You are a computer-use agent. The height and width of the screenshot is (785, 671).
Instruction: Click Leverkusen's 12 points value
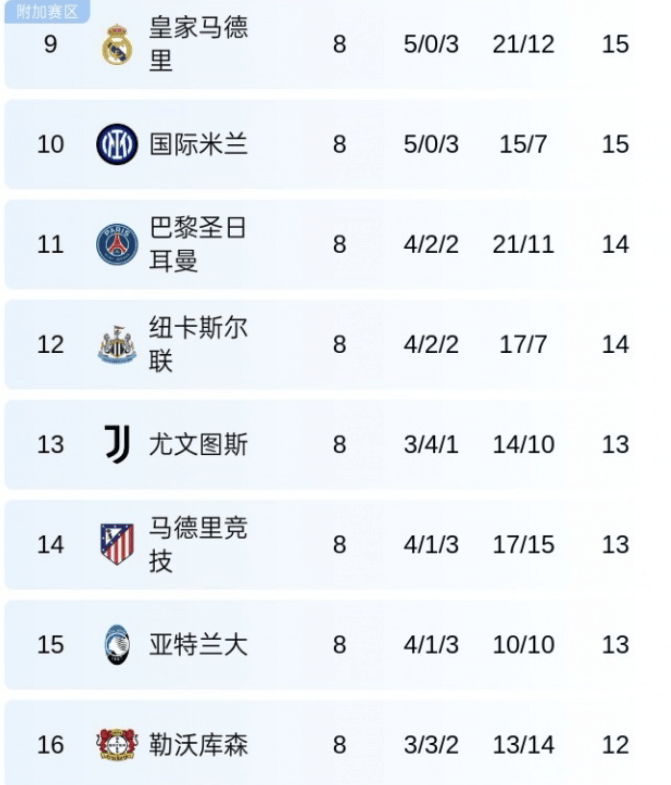(x=615, y=744)
